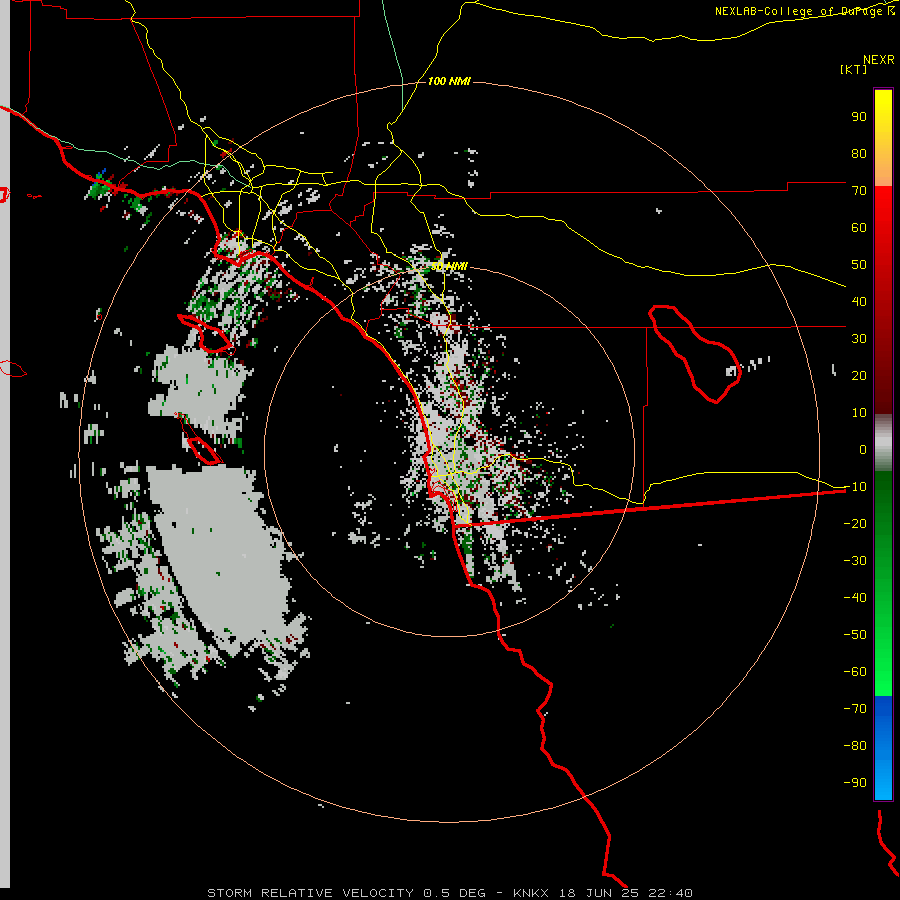The height and width of the screenshot is (900, 900).
Task: Click the 60 value on velocity scale
Action: 859,227
